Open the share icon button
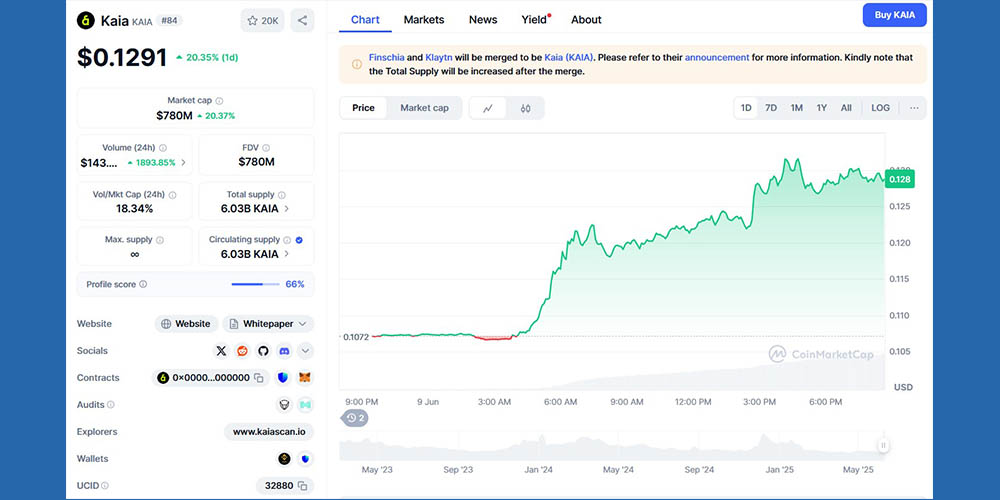The width and height of the screenshot is (1000, 500). (x=302, y=20)
